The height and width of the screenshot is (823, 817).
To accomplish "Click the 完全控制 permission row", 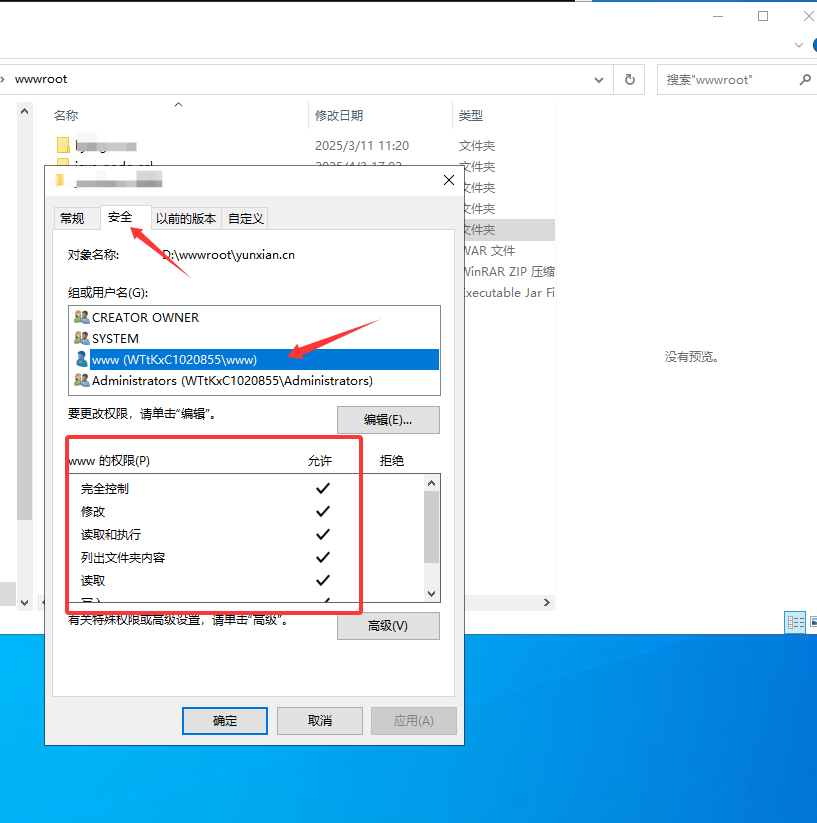I will [246, 489].
